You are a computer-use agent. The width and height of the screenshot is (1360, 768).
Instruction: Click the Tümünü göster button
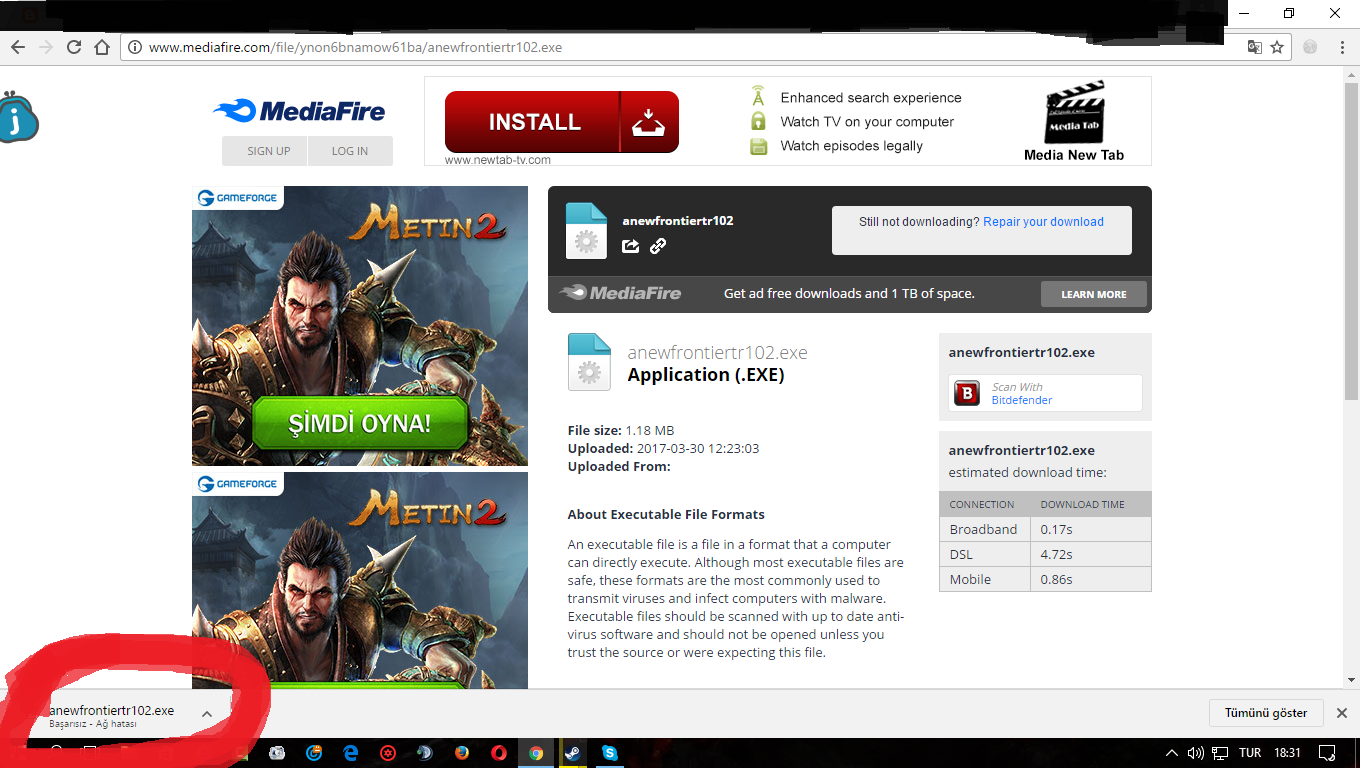1265,713
